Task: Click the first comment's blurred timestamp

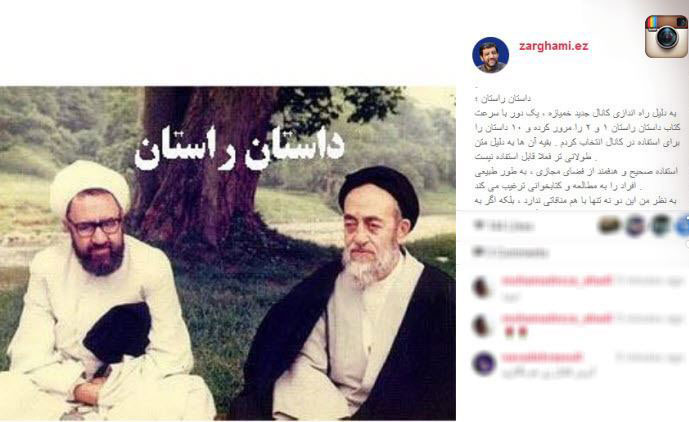Action: (x=649, y=281)
